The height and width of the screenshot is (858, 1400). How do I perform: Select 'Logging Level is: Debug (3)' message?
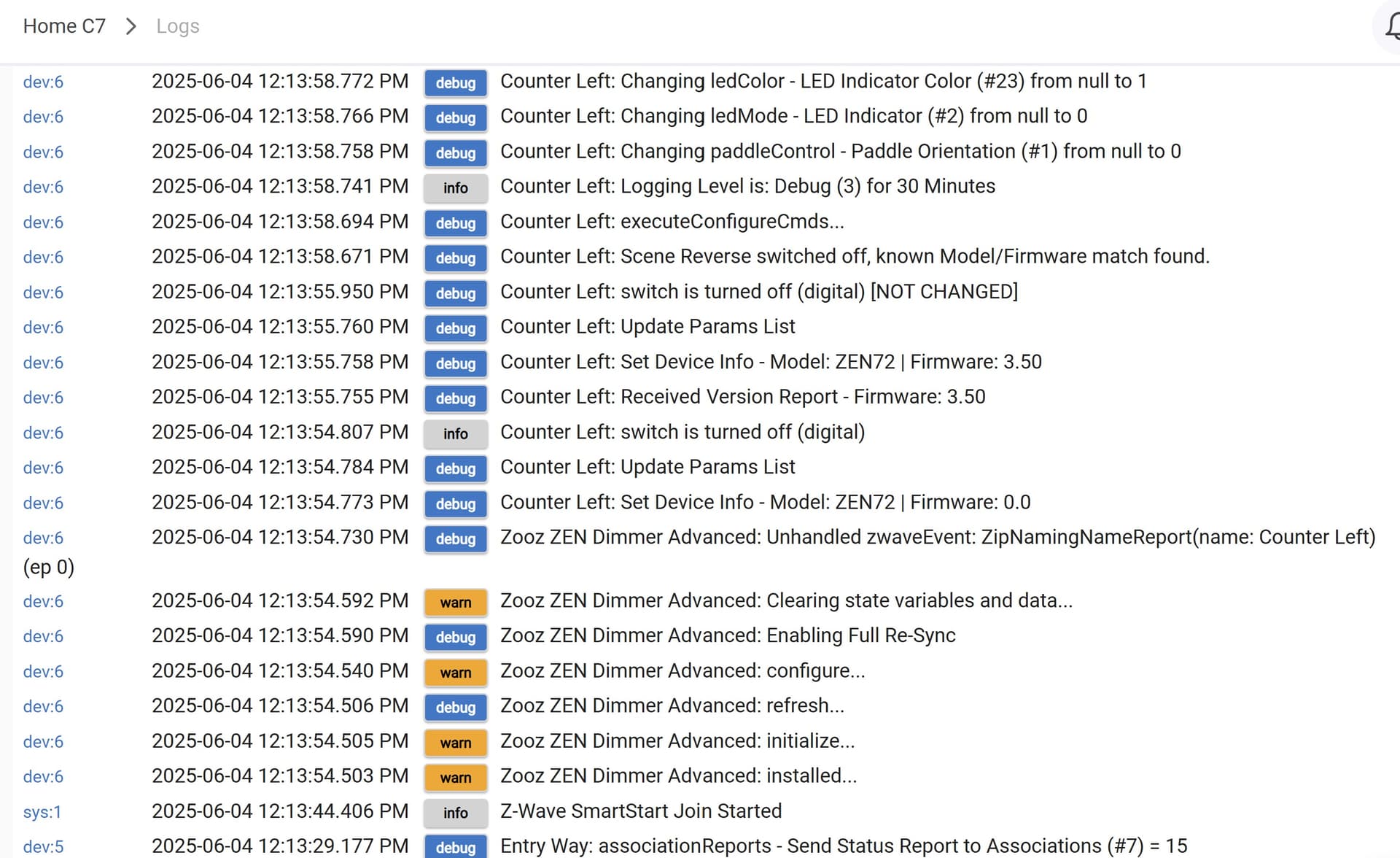point(747,186)
